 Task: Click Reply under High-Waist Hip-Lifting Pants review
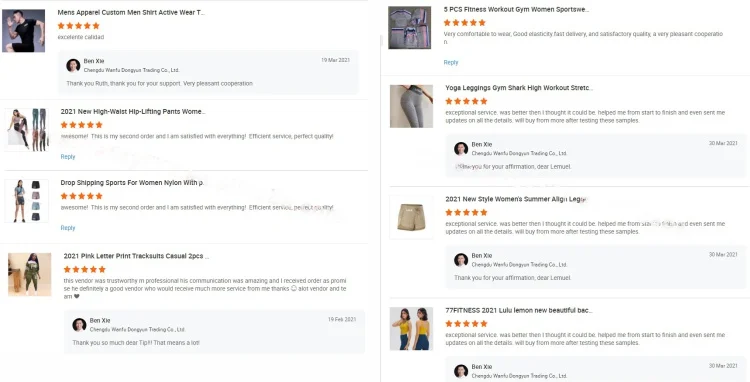(68, 157)
